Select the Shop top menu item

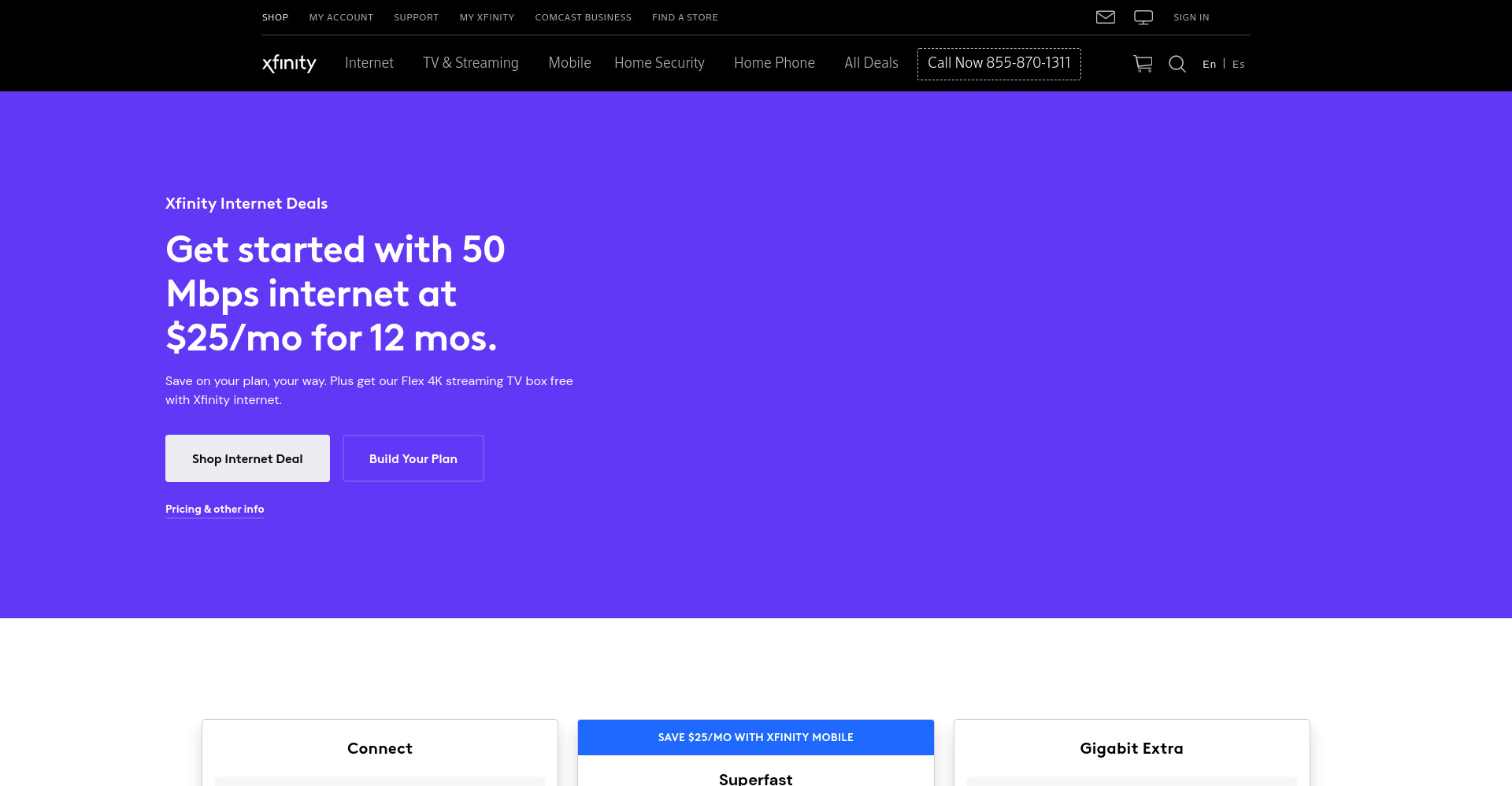[275, 17]
